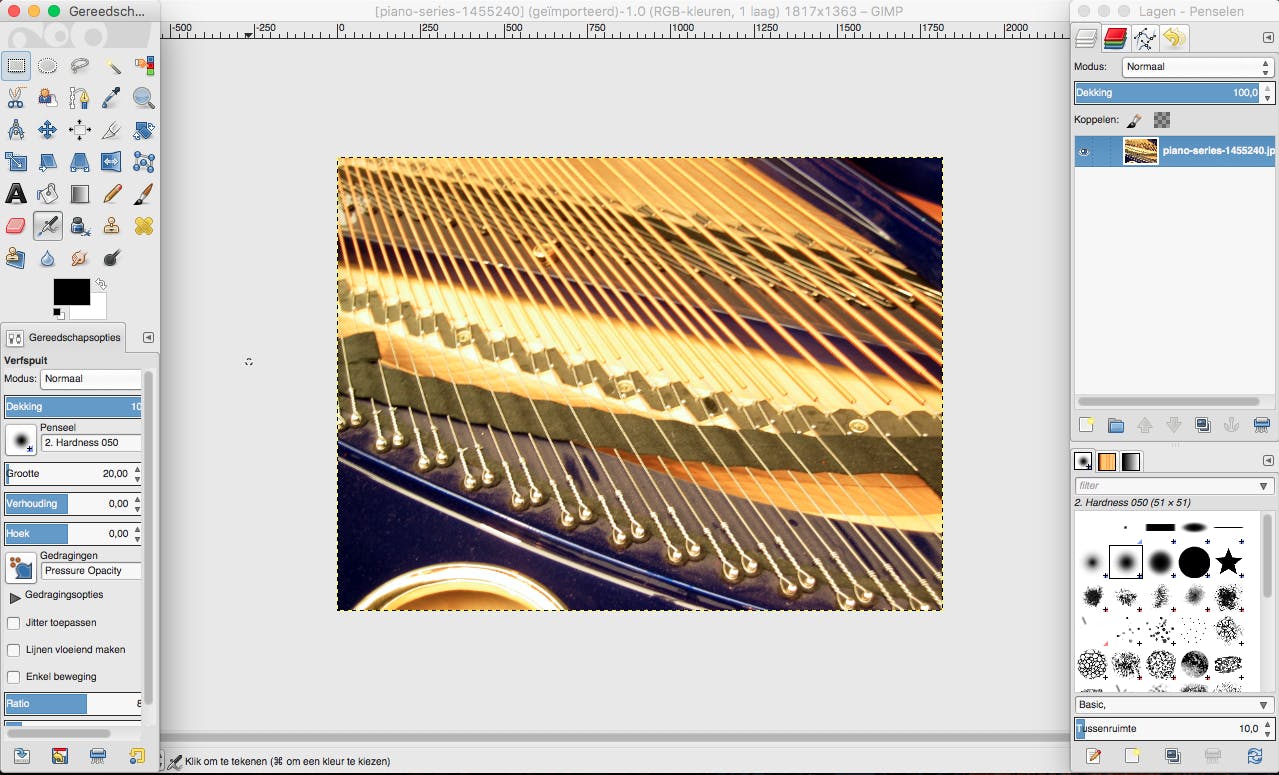Select the Shear tool
The width and height of the screenshot is (1279, 775).
pos(48,162)
